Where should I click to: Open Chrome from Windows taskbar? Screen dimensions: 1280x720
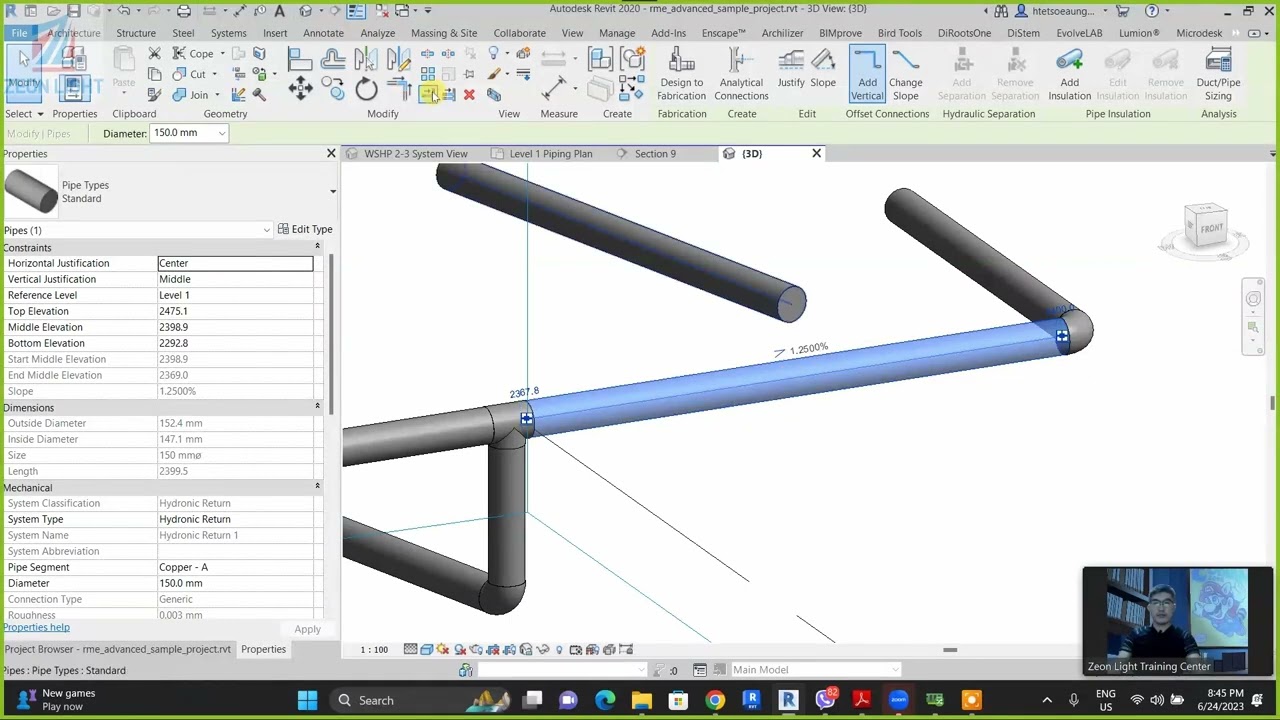[x=715, y=700]
